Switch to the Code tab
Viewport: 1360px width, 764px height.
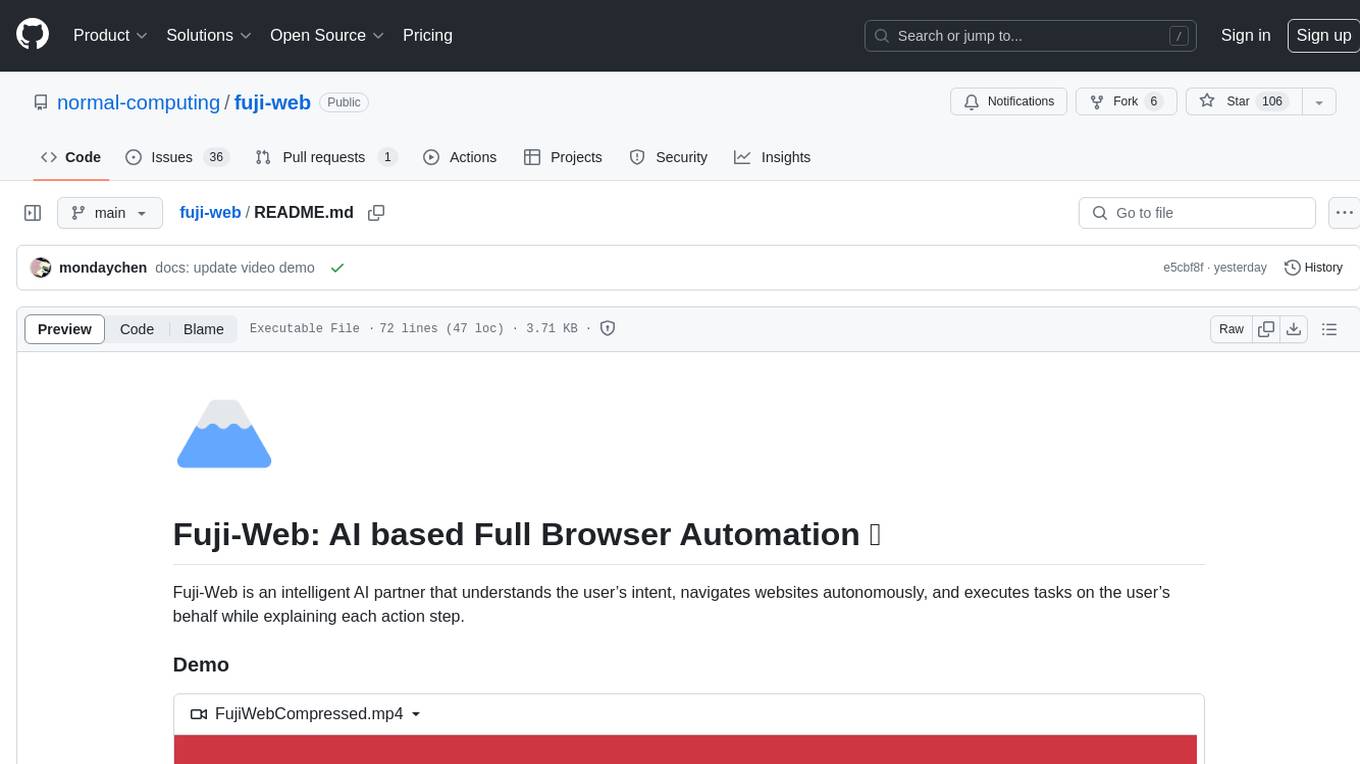71,157
